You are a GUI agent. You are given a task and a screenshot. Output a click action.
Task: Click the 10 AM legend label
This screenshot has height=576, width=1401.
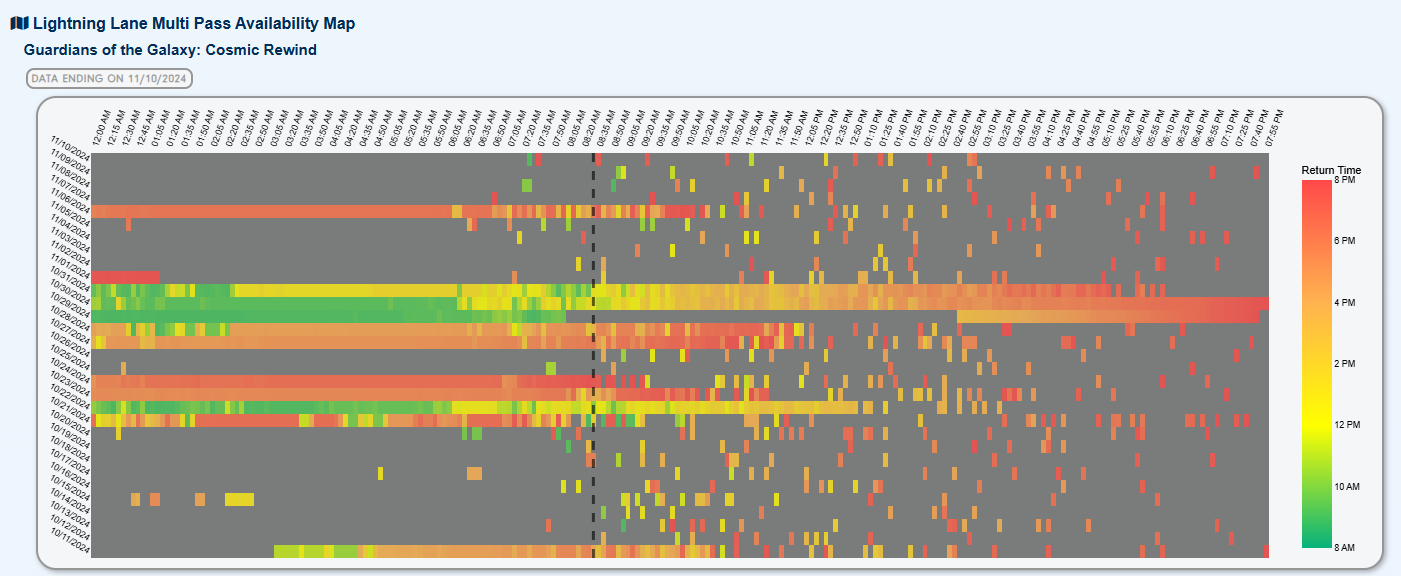click(1348, 486)
